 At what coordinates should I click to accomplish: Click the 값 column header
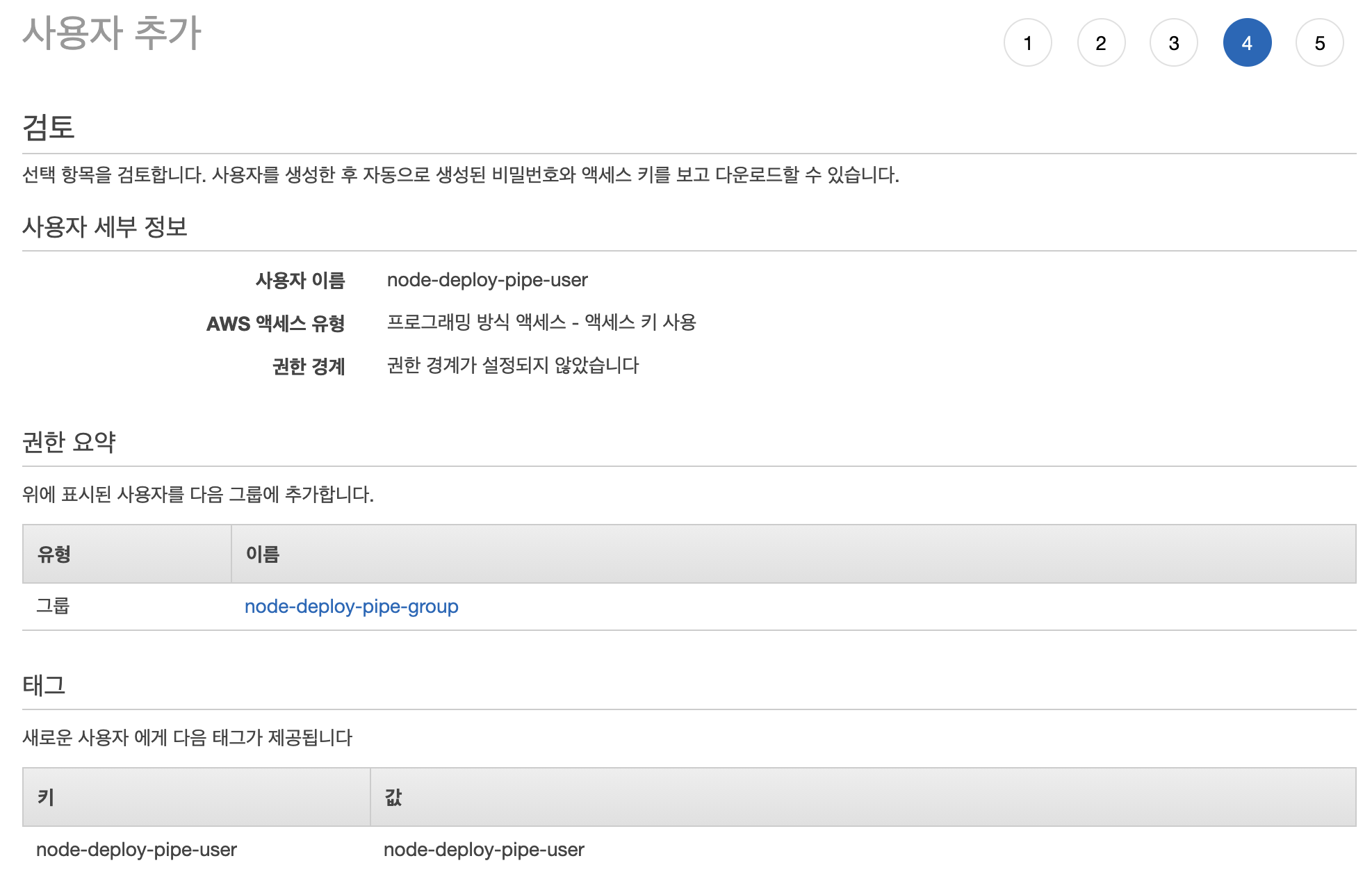click(393, 797)
